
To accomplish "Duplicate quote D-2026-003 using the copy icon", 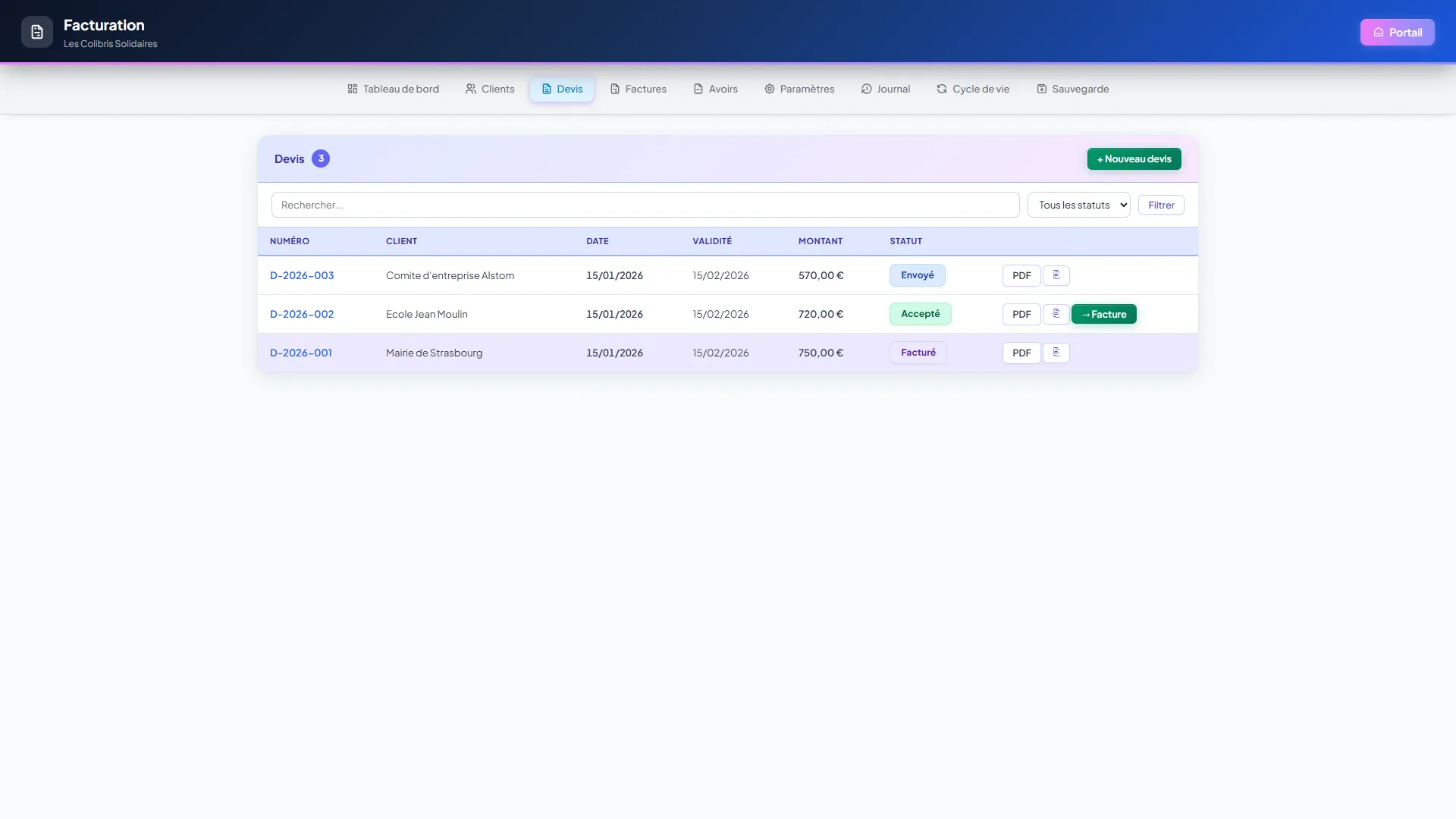I will [x=1056, y=275].
